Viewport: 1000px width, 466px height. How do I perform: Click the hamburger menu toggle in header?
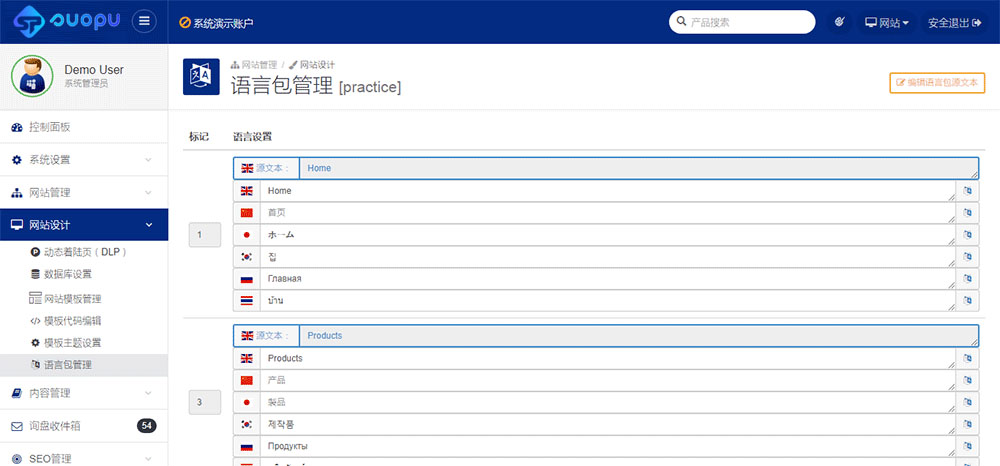[145, 22]
